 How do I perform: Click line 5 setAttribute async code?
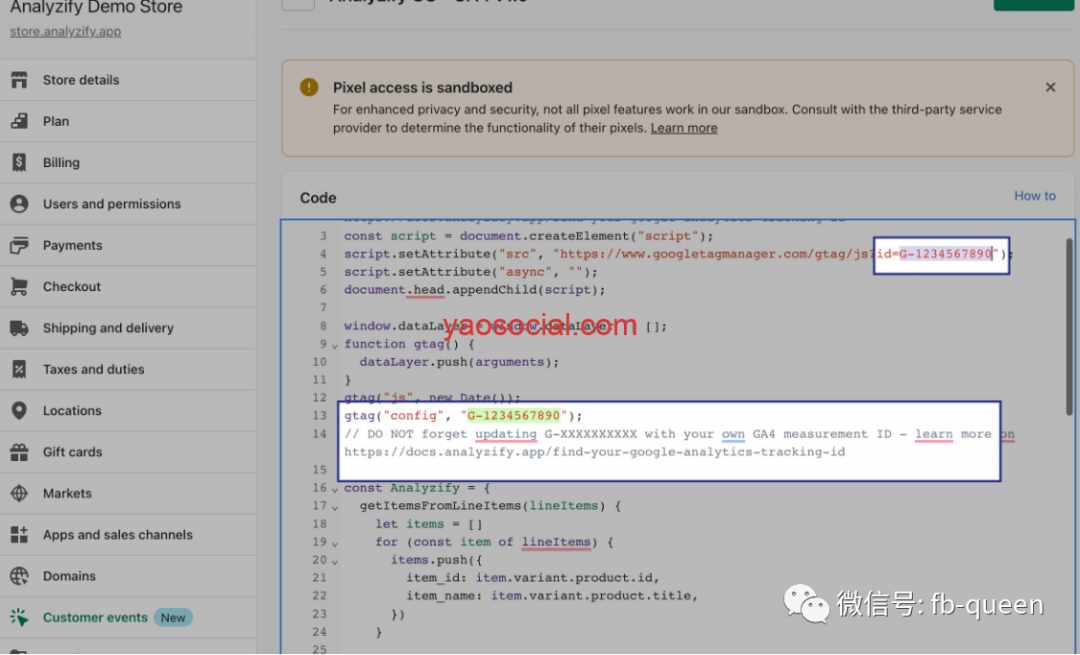[471, 271]
